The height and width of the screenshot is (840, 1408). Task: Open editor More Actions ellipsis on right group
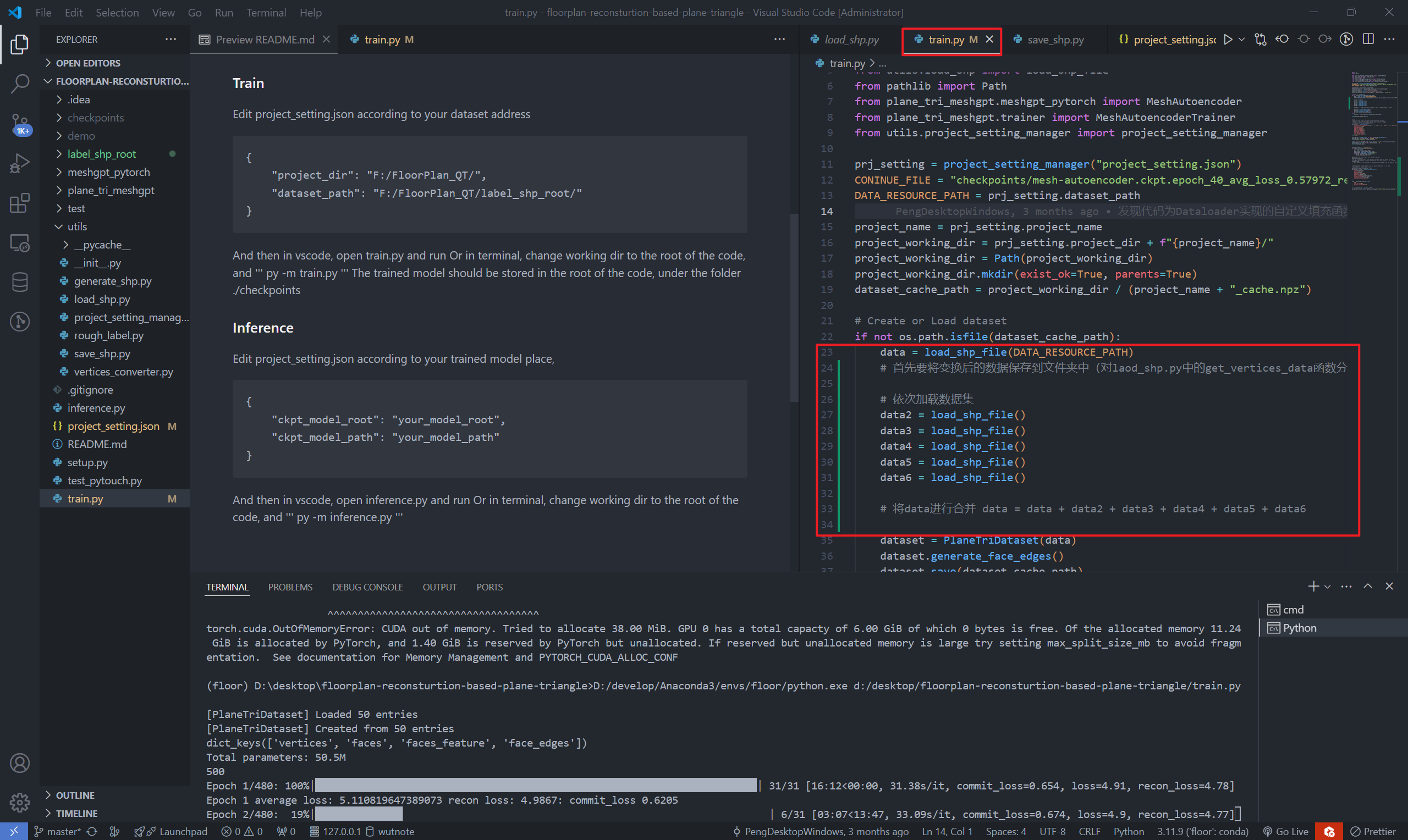click(1389, 39)
